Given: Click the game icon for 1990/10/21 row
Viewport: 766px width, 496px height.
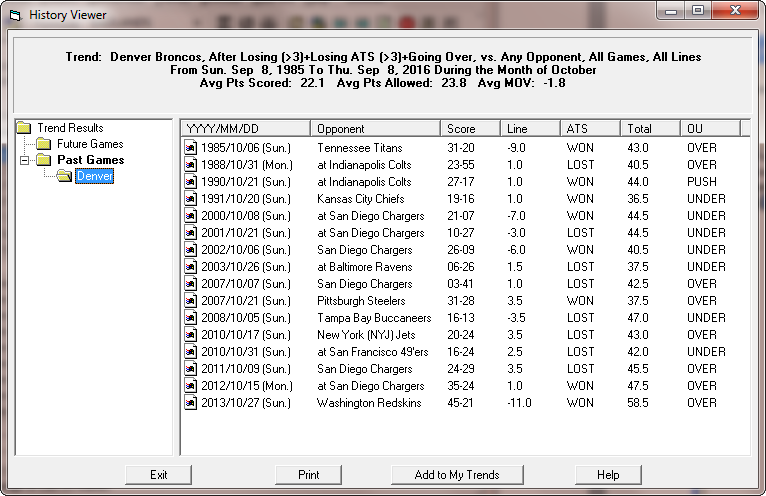Looking at the screenshot, I should coord(191,182).
